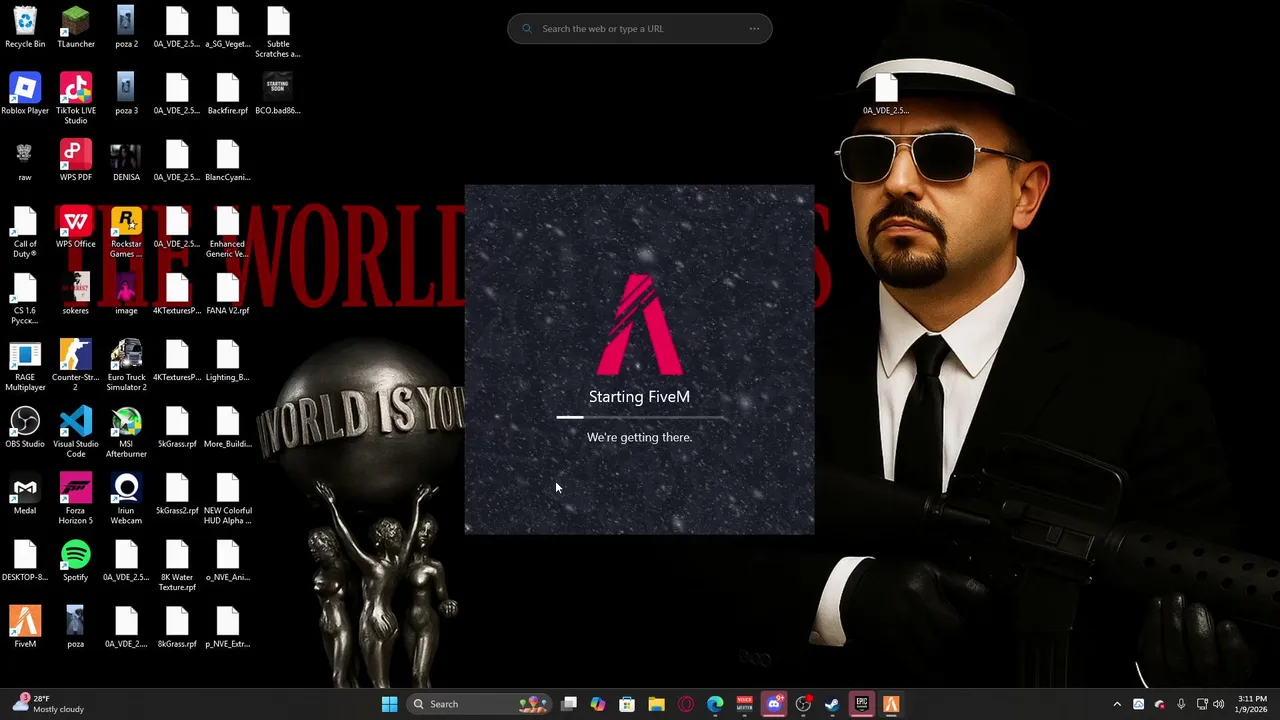The height and width of the screenshot is (720, 1280).
Task: Open Microsoft Edge from taskbar
Action: tap(715, 704)
